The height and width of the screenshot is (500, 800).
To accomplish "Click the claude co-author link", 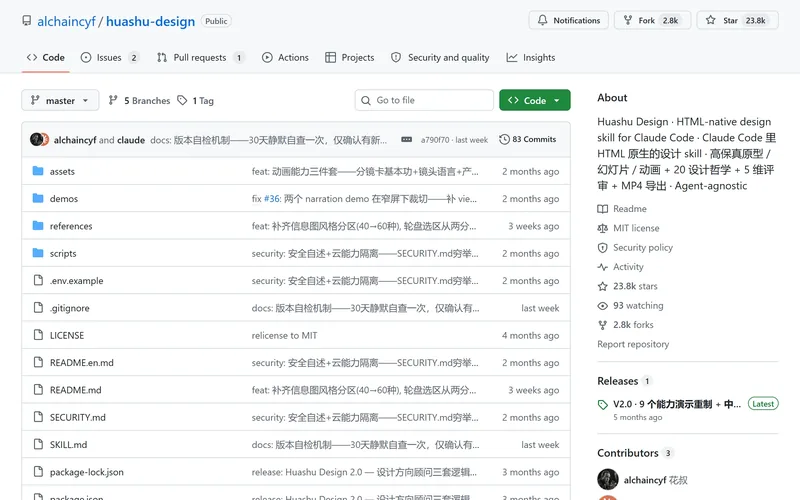I will click(x=131, y=140).
